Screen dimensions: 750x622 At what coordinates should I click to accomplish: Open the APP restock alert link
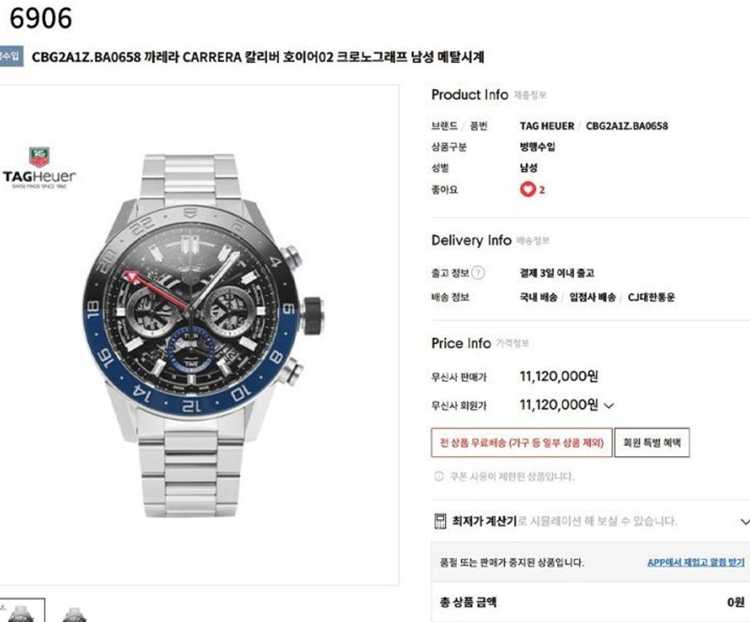[696, 563]
